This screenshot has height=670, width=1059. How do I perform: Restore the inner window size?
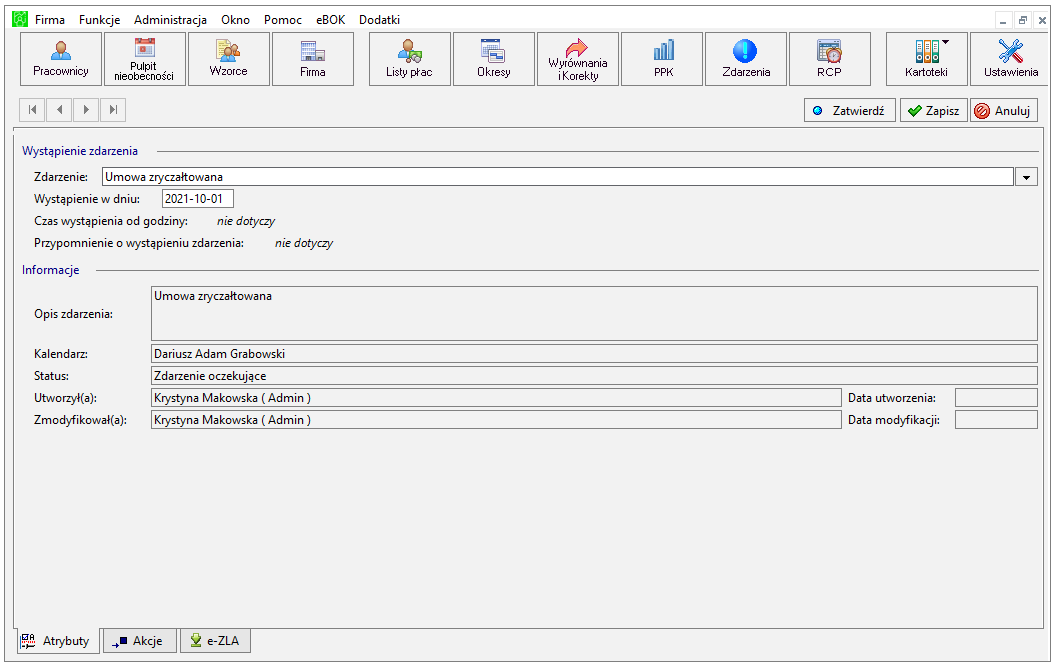[1023, 20]
